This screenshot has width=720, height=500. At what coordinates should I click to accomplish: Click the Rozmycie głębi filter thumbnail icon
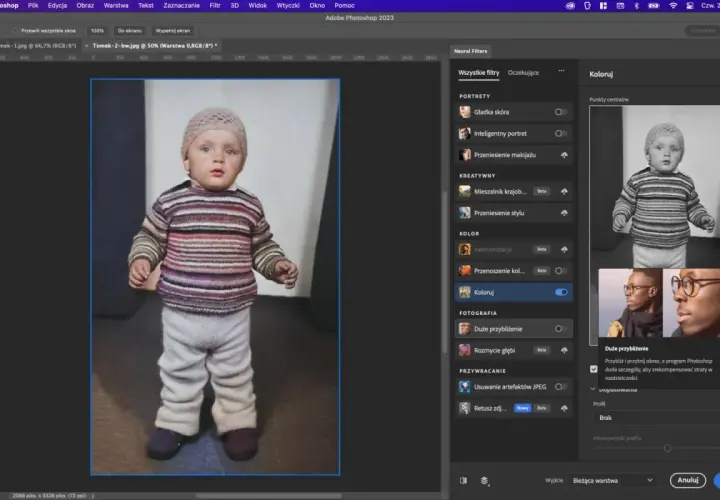coord(465,350)
